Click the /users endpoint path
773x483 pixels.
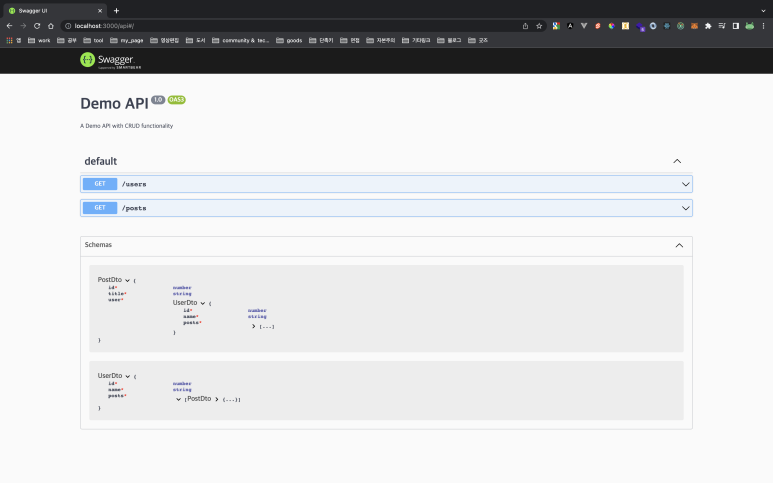click(134, 184)
